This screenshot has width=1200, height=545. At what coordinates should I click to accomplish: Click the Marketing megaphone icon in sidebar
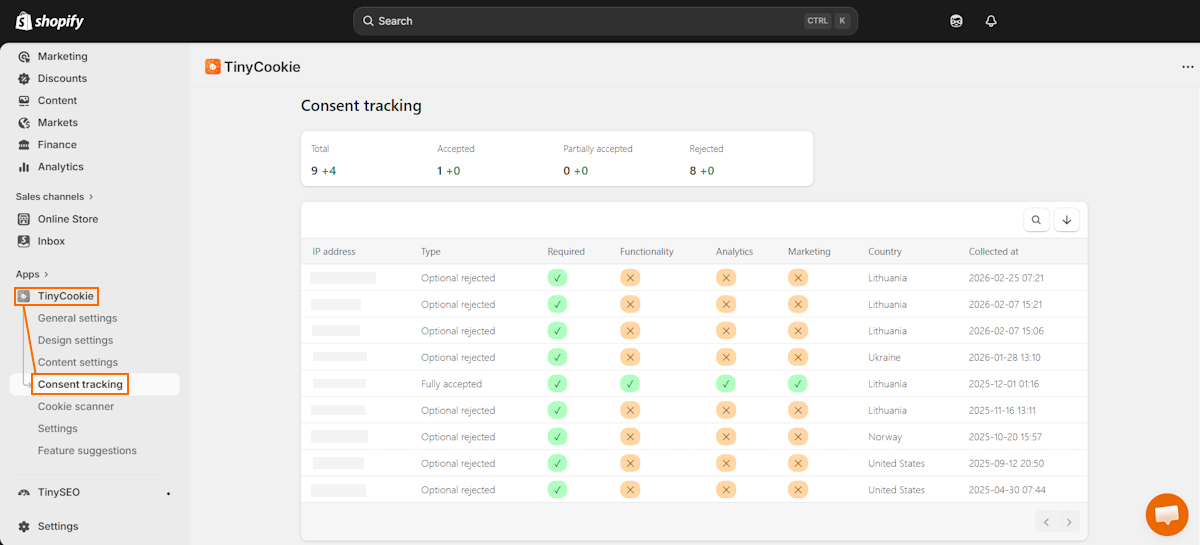pyautogui.click(x=24, y=56)
